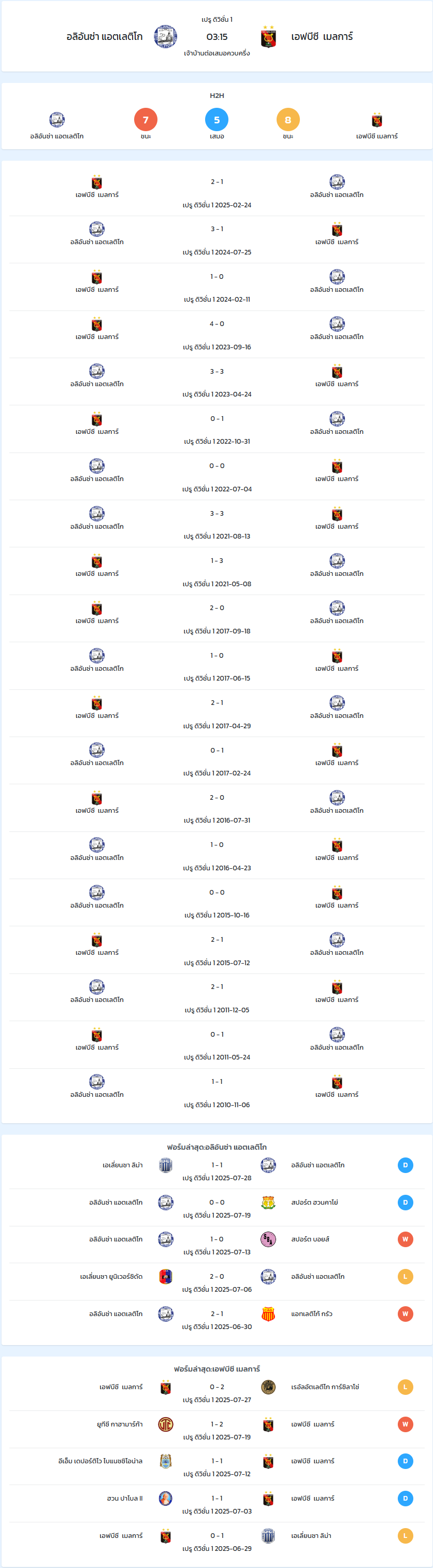Click the Alianza Atlético crest in match header
The width and height of the screenshot is (433, 1568).
click(165, 36)
